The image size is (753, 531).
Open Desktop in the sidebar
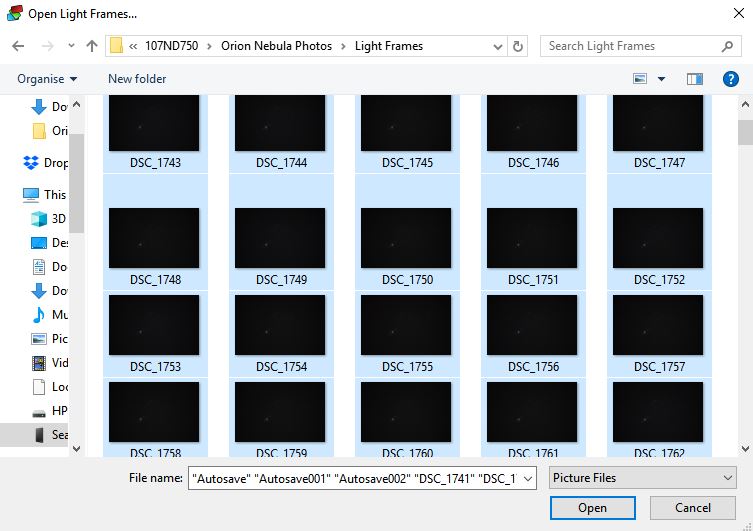(x=49, y=242)
